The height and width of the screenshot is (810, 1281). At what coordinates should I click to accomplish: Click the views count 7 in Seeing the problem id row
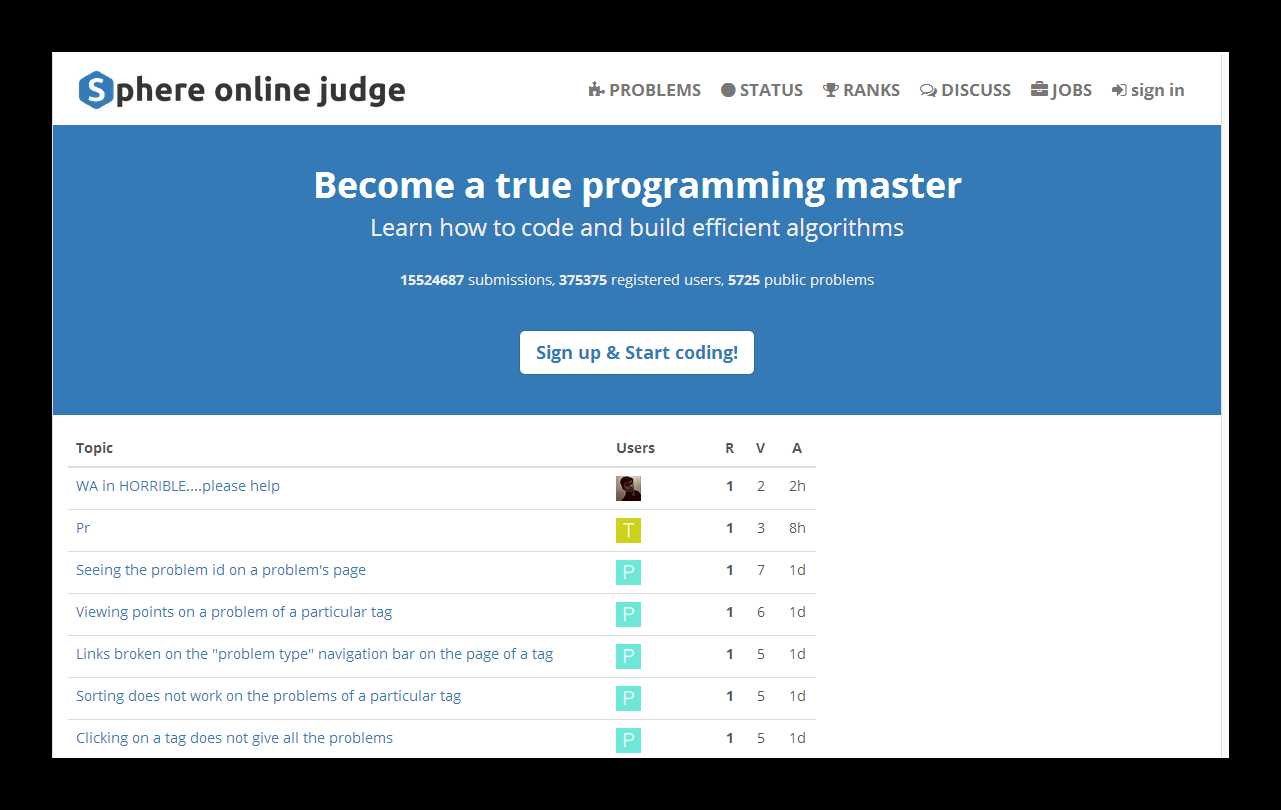[760, 570]
